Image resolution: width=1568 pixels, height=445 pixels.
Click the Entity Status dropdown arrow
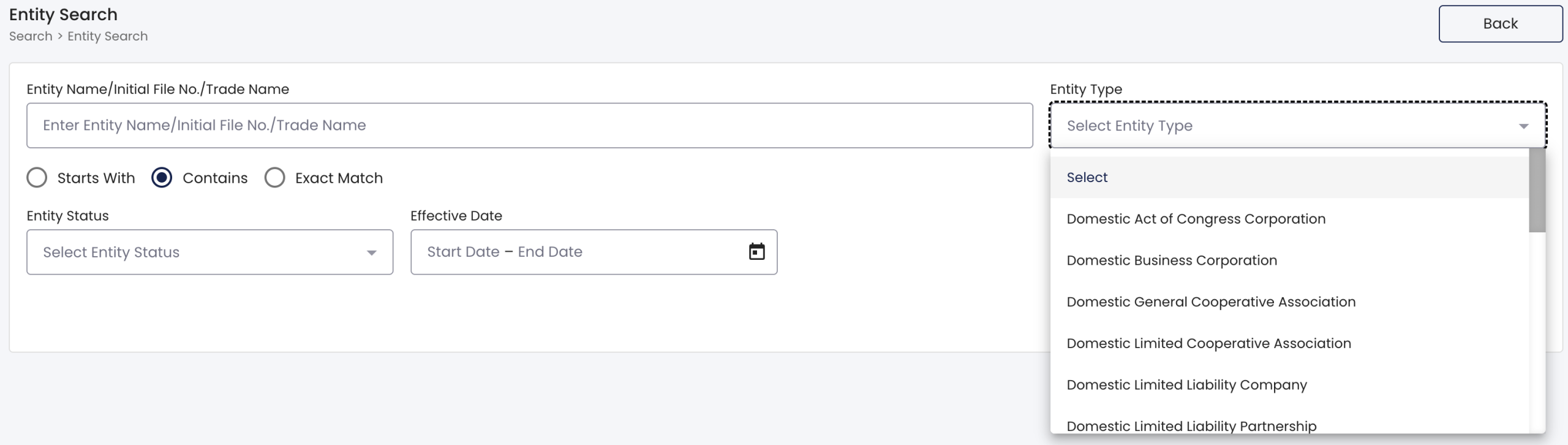(371, 253)
